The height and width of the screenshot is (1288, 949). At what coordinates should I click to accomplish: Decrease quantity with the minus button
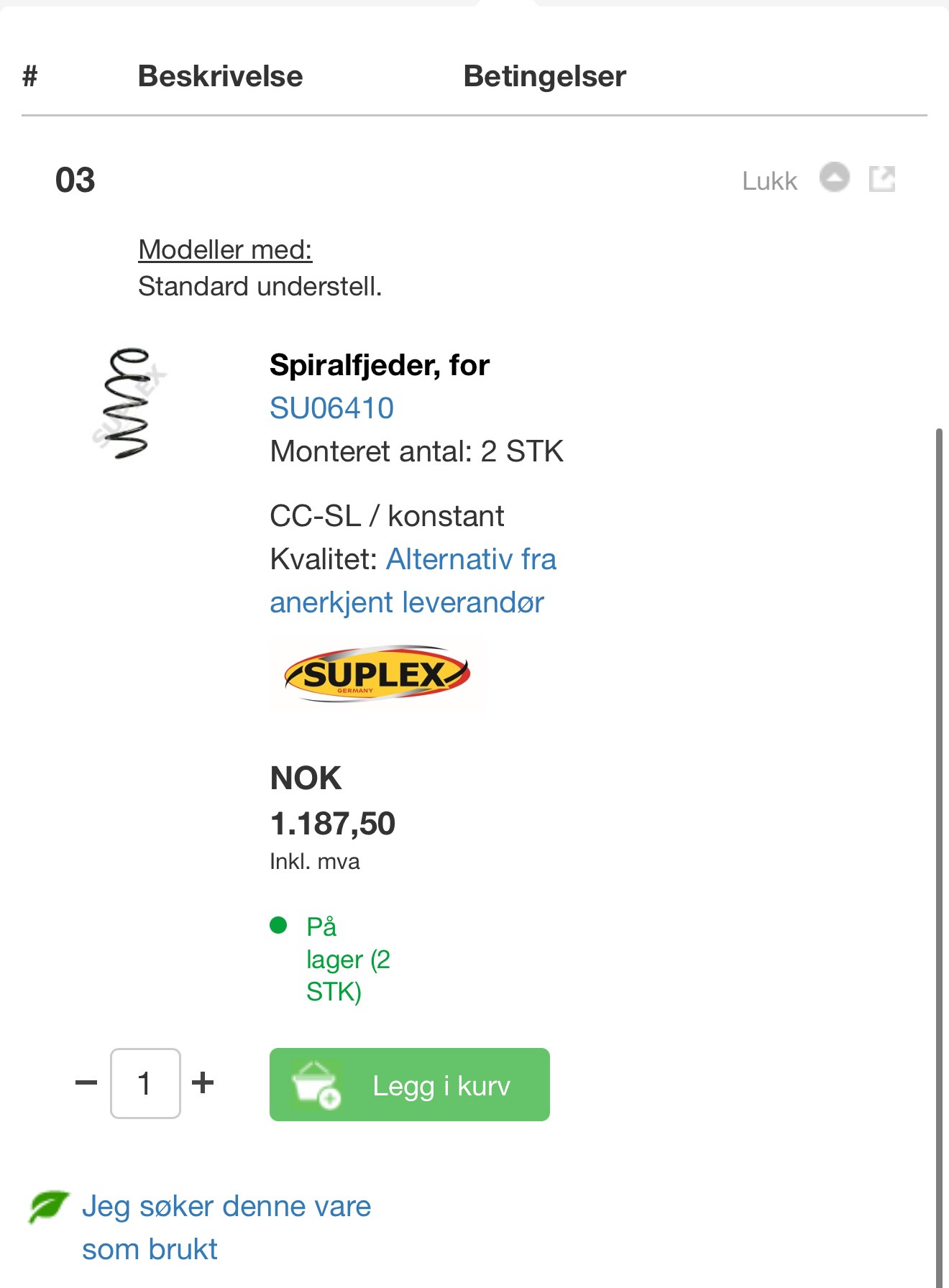(x=86, y=1082)
